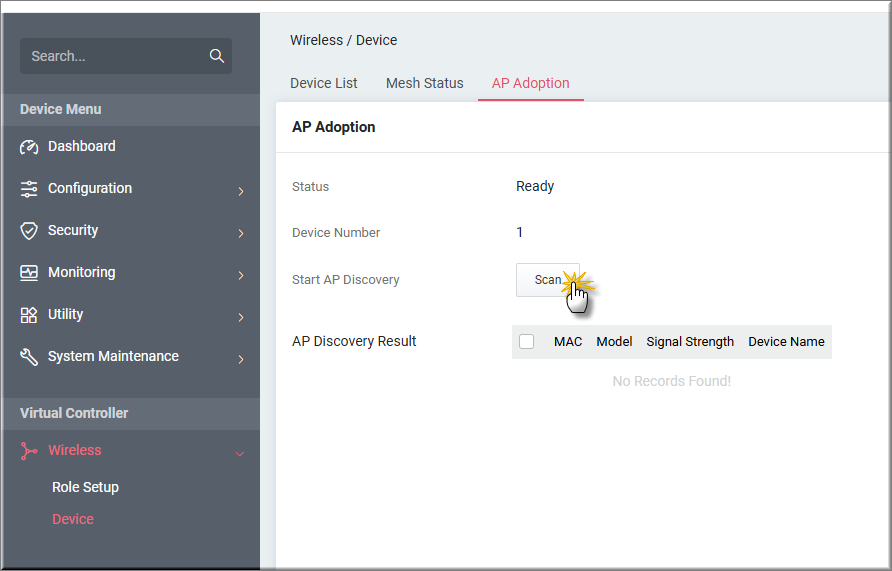The image size is (892, 571).
Task: Sort by Signal Strength column header
Action: (689, 342)
